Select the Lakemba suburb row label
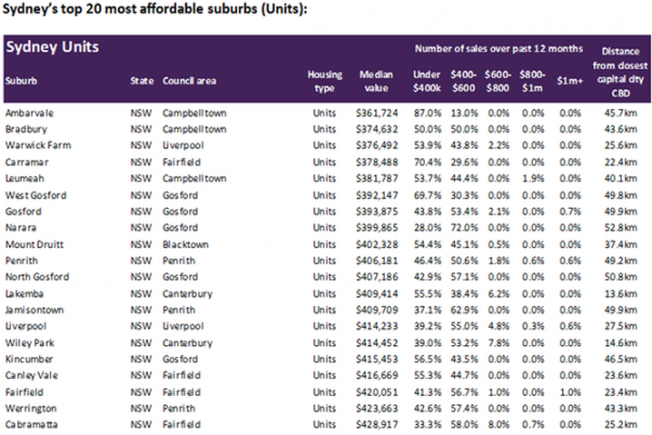 [24, 294]
